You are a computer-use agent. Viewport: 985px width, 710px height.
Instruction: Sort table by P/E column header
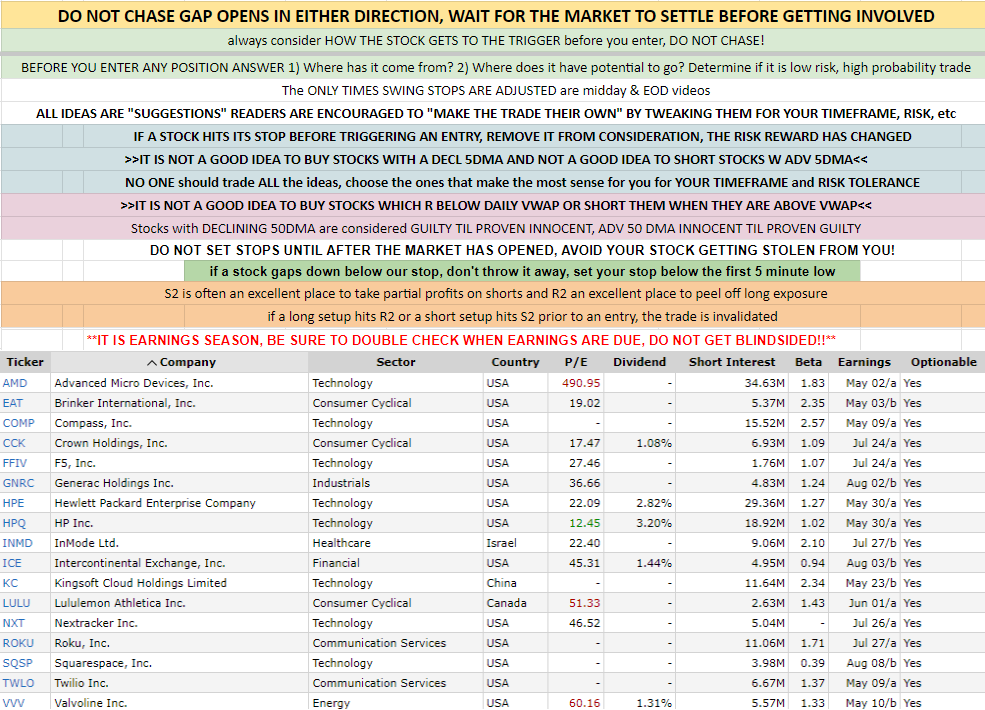(x=576, y=362)
